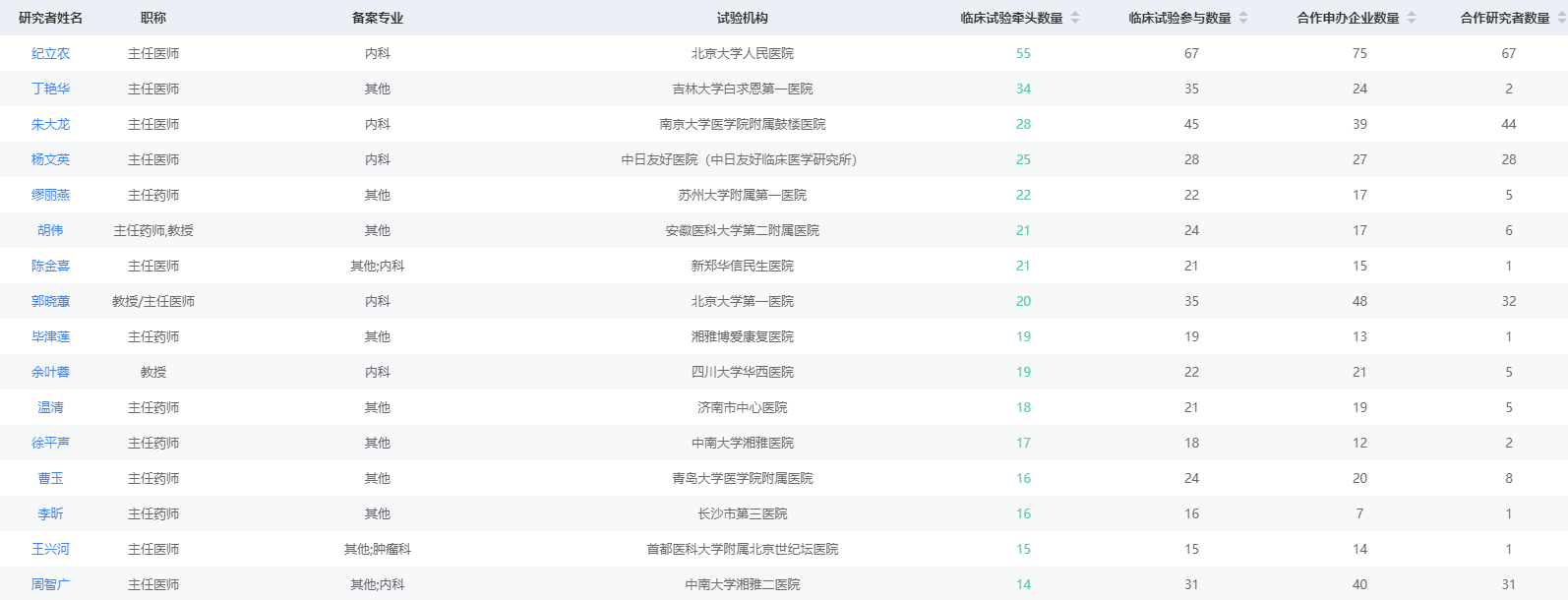
Task: Open researcher 周智广's profile link
Action: (50, 584)
